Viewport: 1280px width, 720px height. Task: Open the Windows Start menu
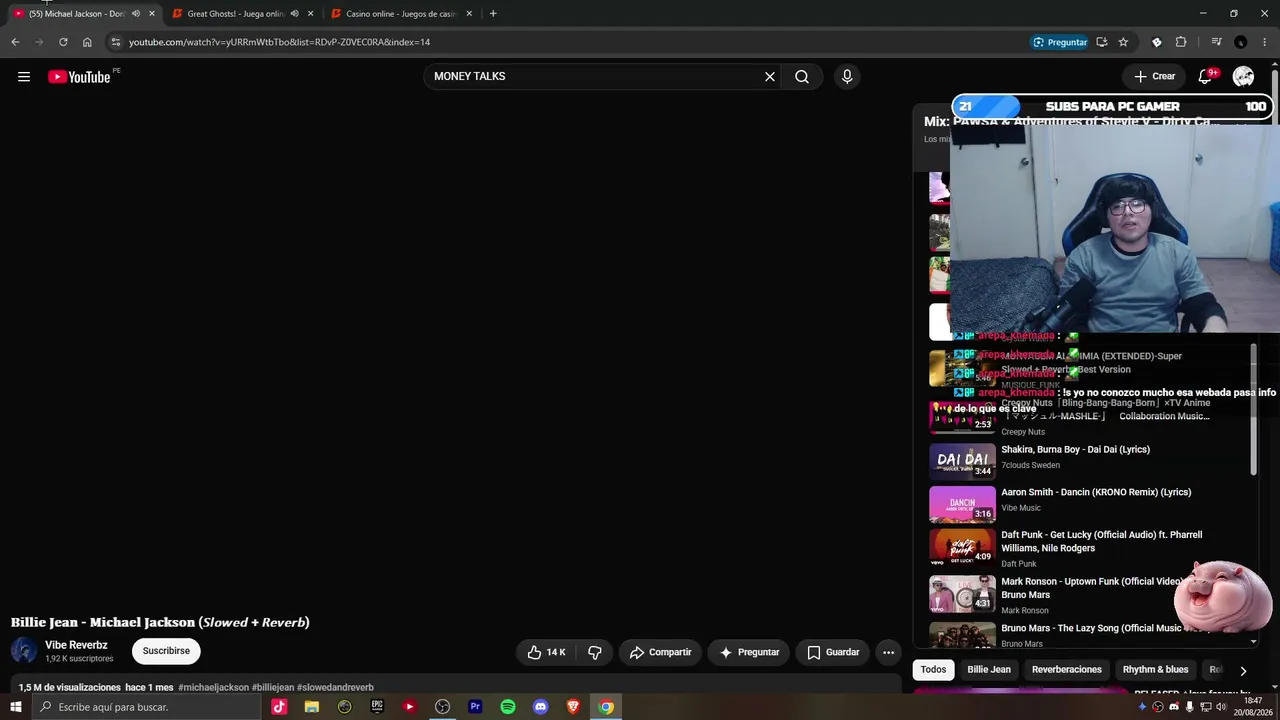point(15,707)
